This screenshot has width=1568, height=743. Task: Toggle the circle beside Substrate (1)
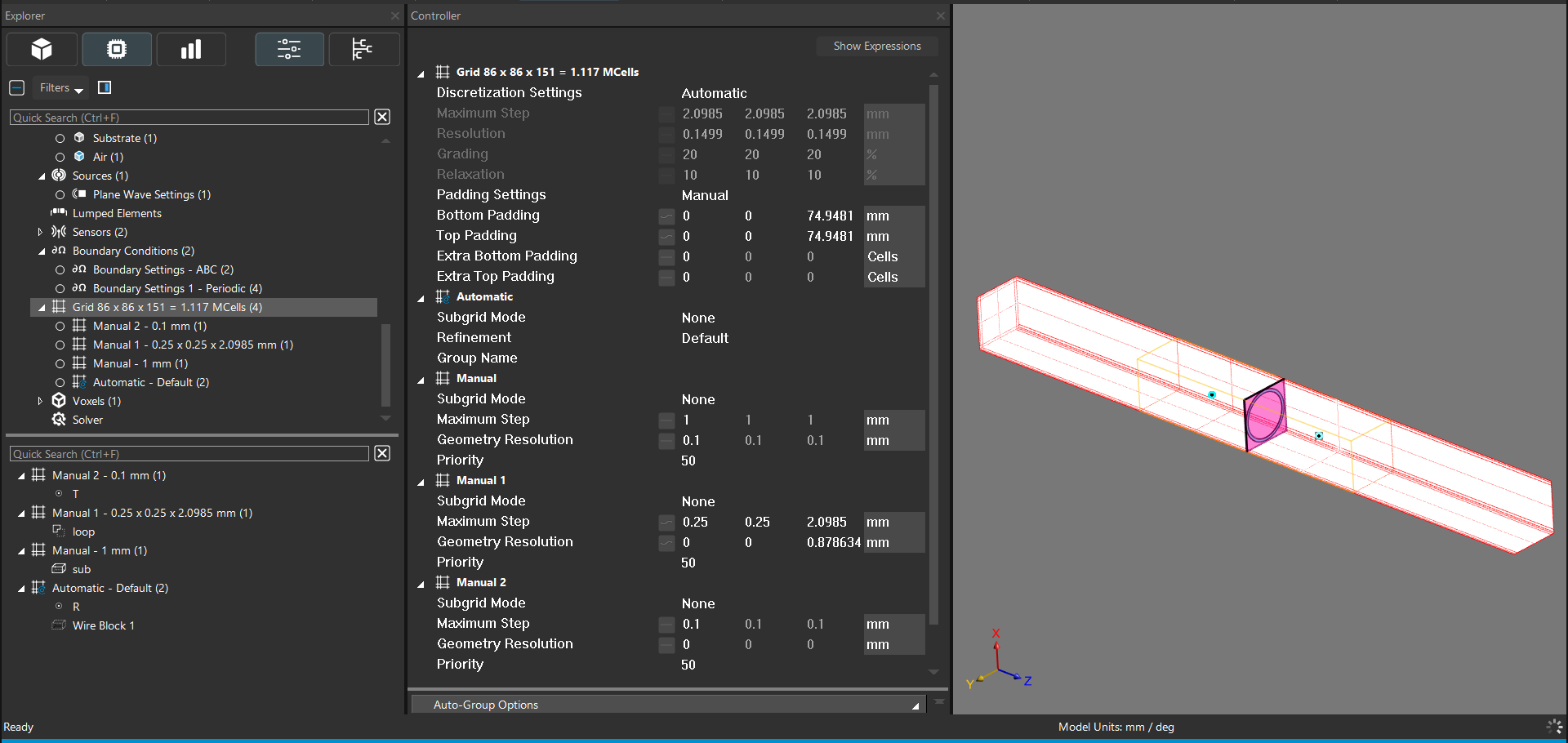point(60,139)
